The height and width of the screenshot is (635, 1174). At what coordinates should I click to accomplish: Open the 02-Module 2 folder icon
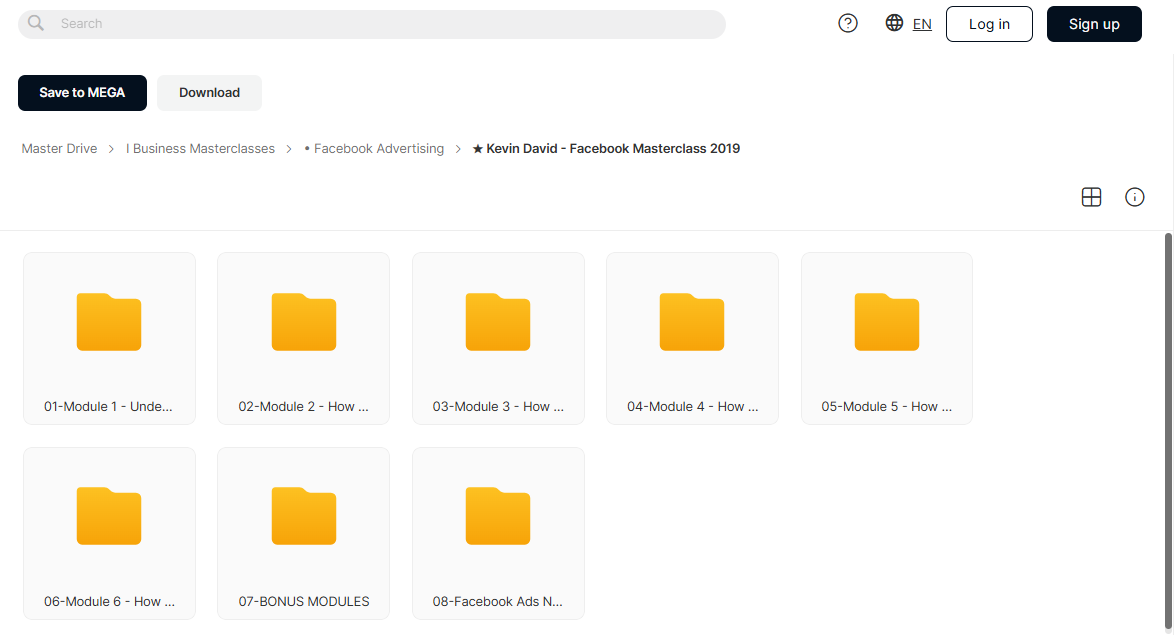(304, 322)
